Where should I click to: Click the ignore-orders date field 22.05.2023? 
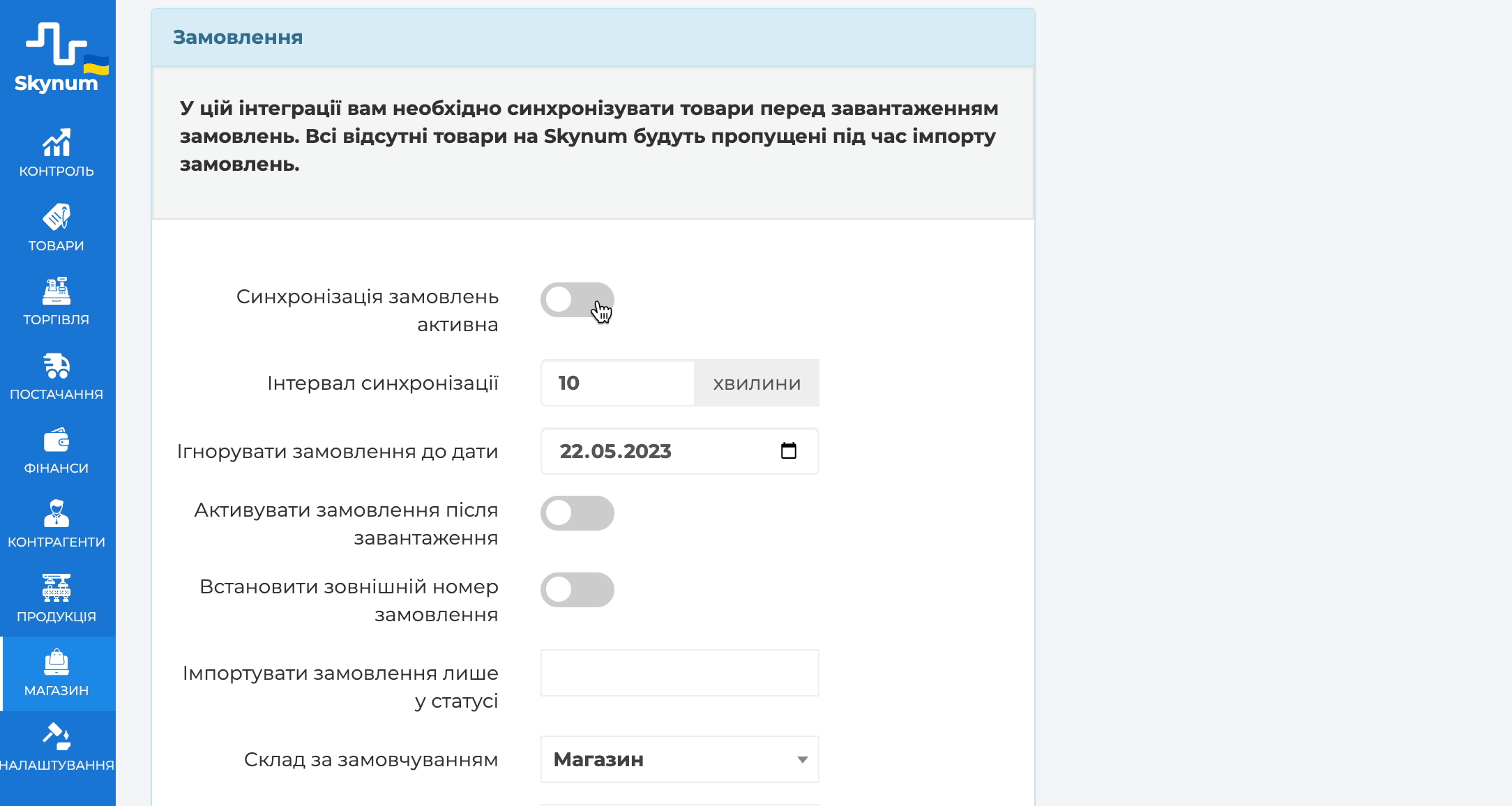pos(656,451)
